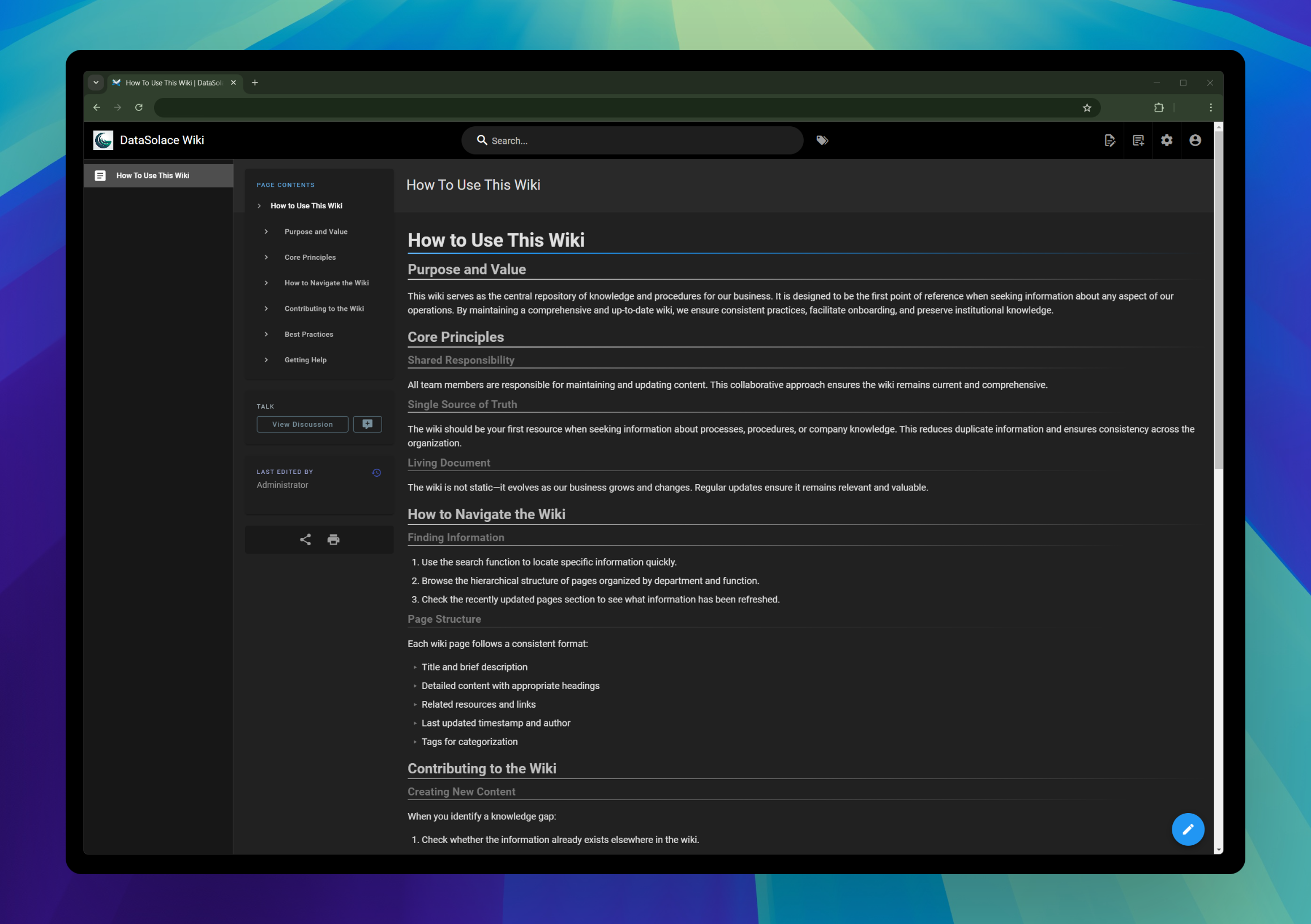This screenshot has height=924, width=1311.
Task: Click the View Discussion button
Action: (302, 423)
